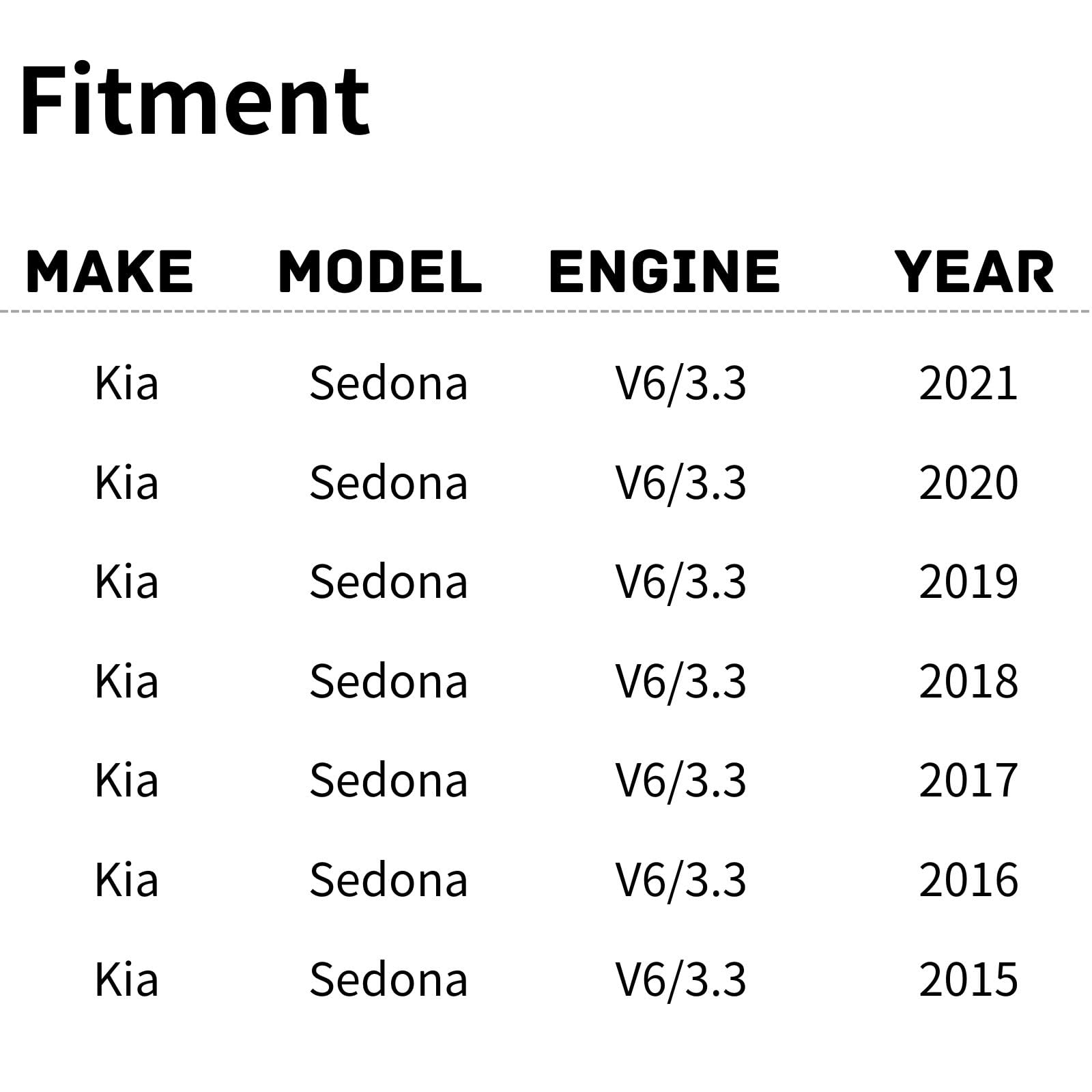Click the 2020 year cell
This screenshot has width=1092, height=1092.
968,483
